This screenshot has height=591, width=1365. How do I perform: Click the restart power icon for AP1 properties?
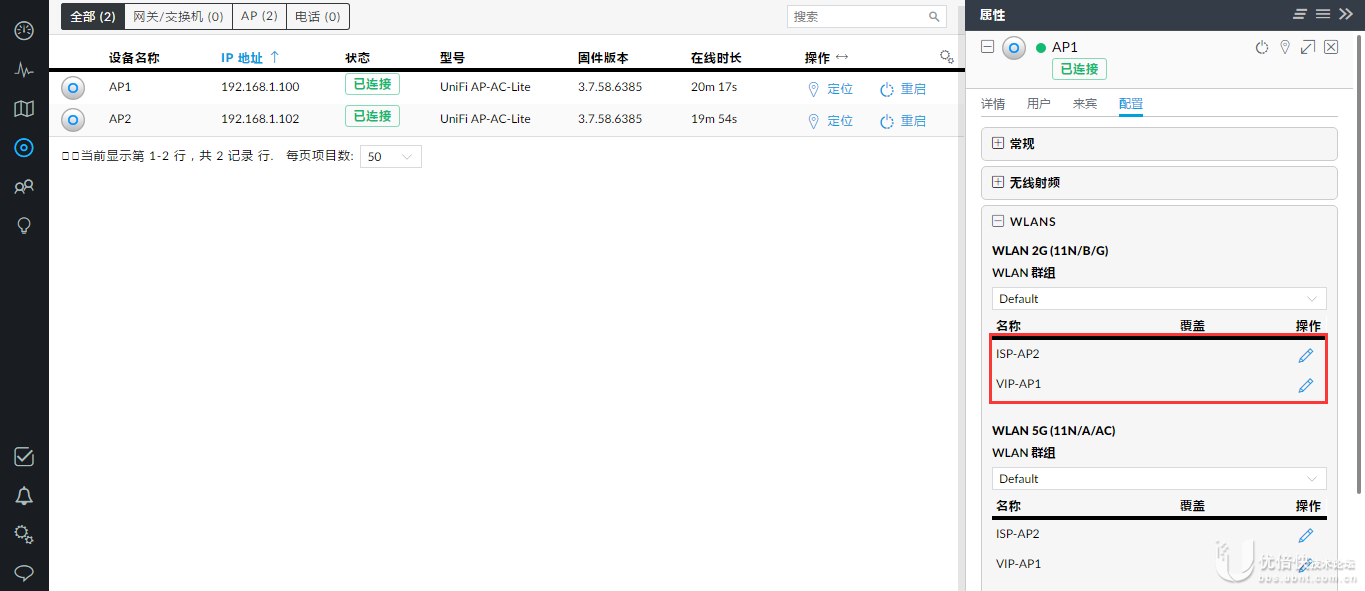click(1261, 47)
